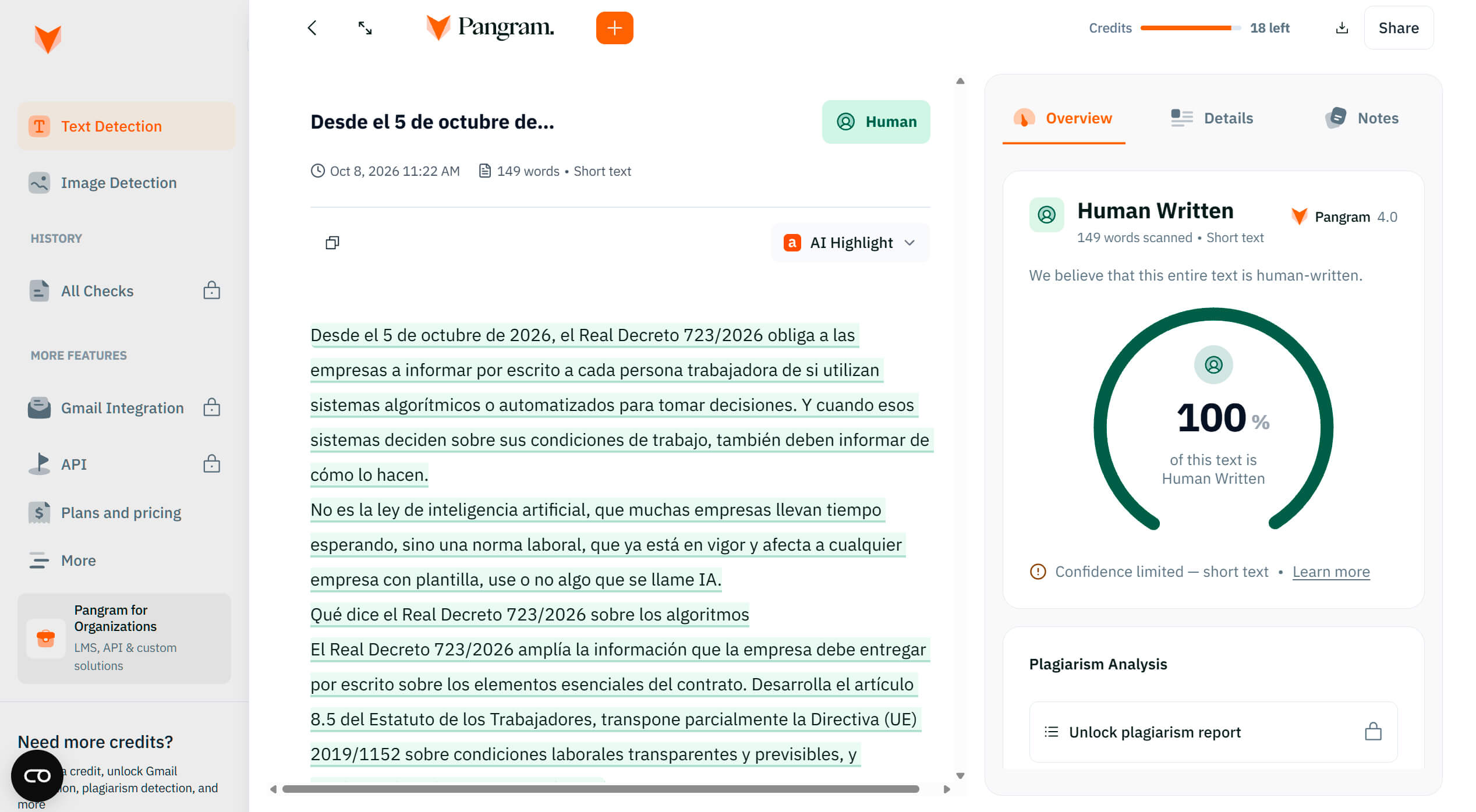The height and width of the screenshot is (812, 1476).
Task: Click the Credits progress bar
Action: (1190, 28)
